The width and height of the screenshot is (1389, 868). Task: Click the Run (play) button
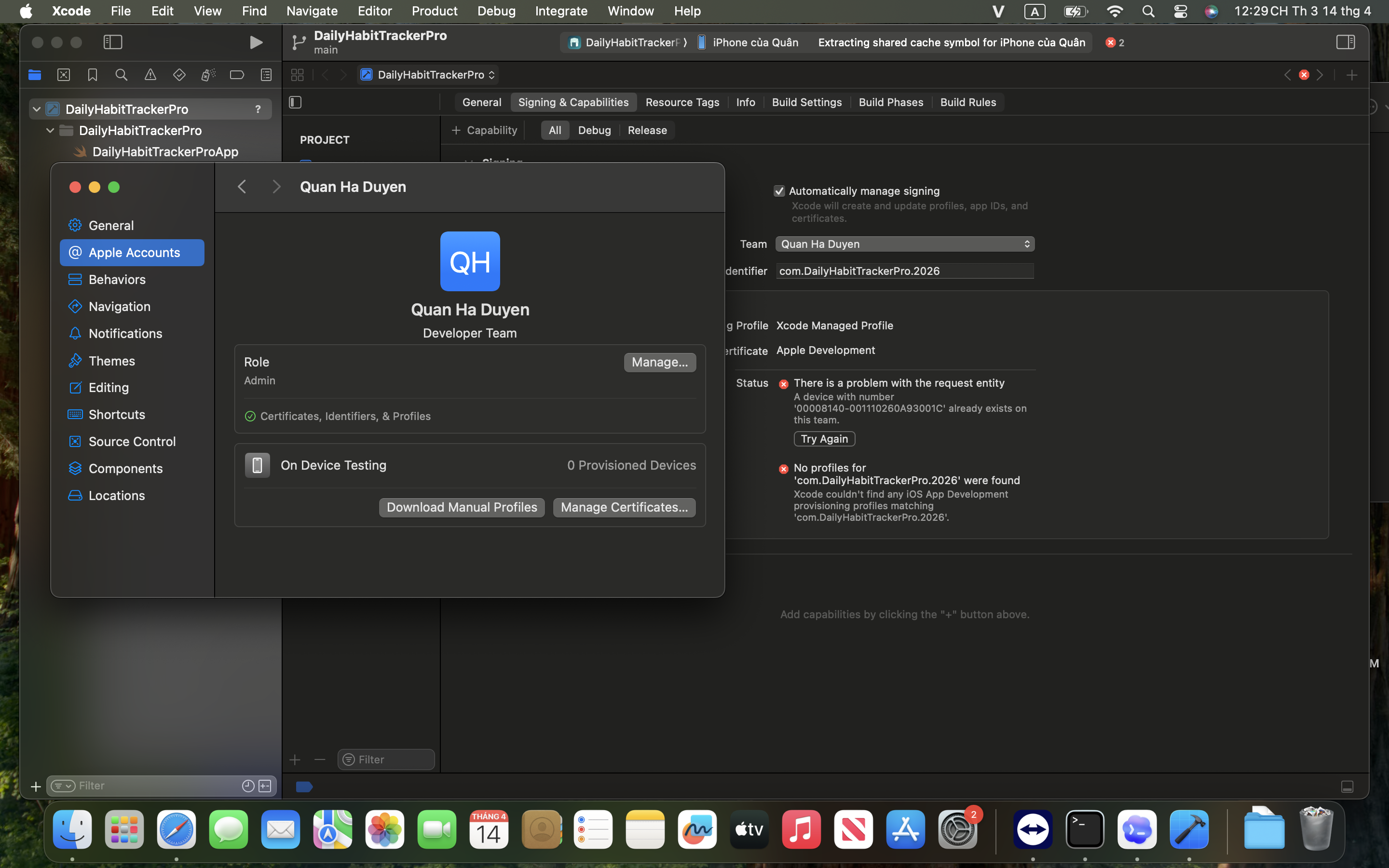[x=256, y=42]
